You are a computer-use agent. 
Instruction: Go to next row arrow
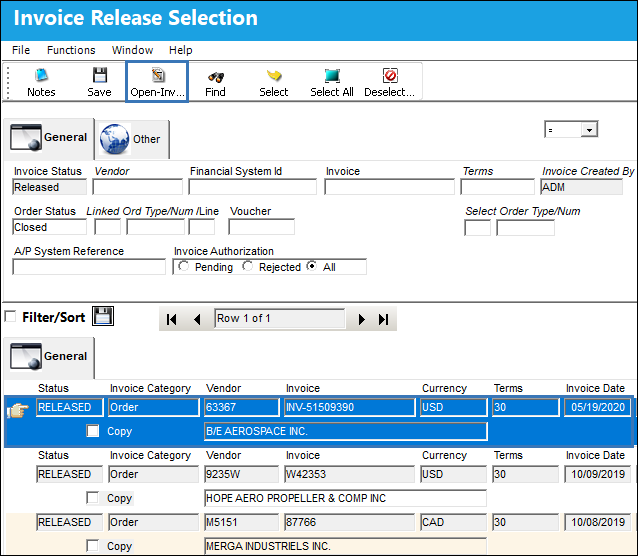[x=361, y=319]
